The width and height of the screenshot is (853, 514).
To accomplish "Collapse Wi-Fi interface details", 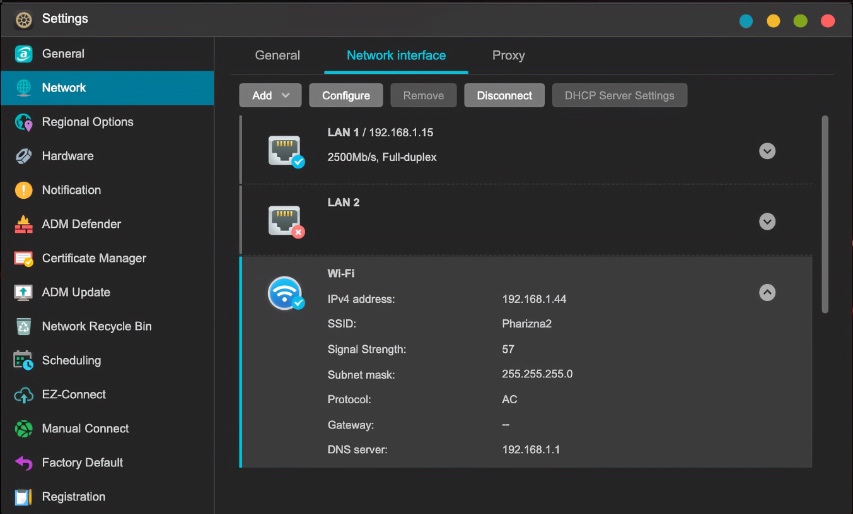I will point(767,293).
